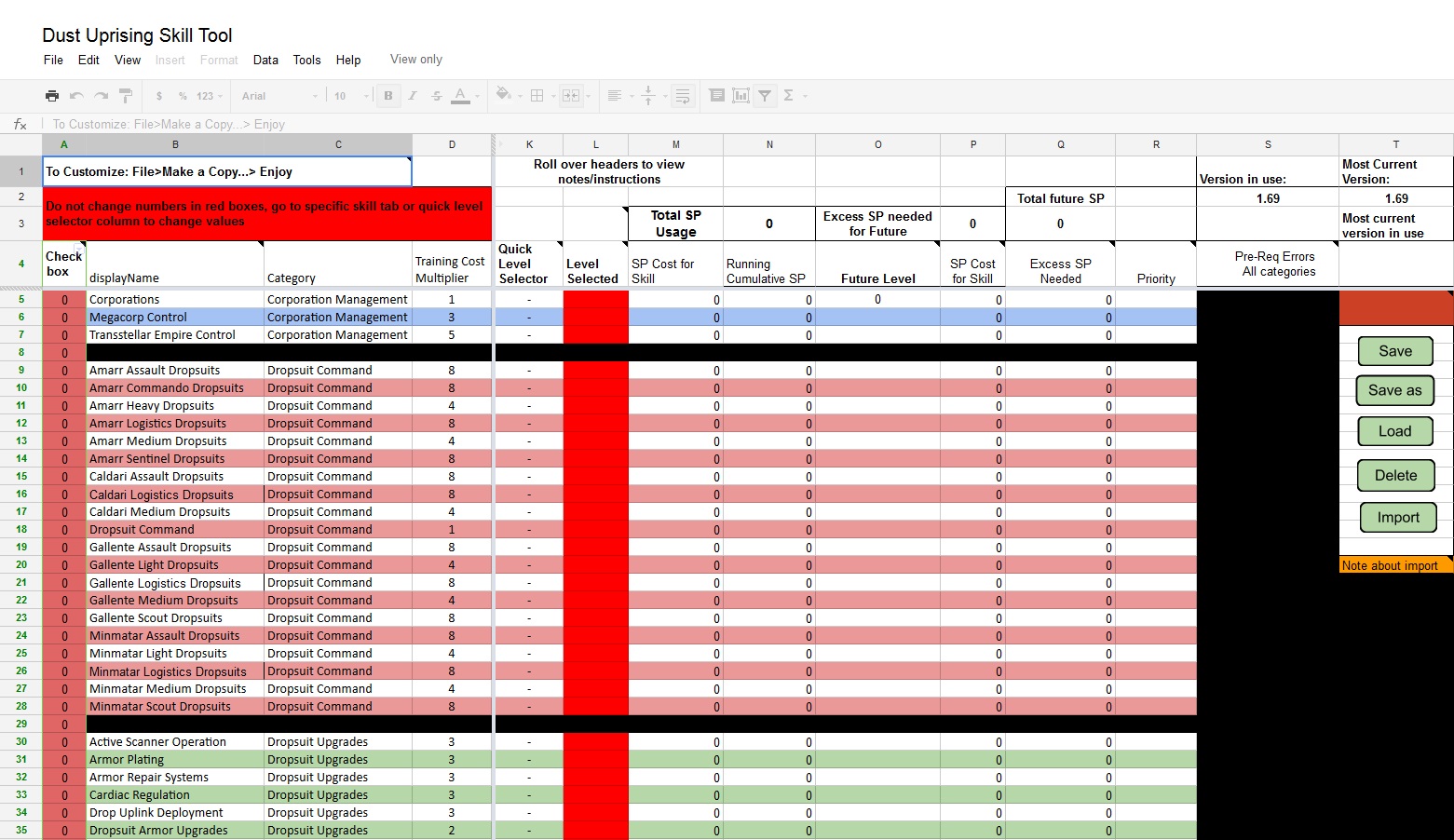
Task: Select Check box cell for Amarr Assault Dropsuits
Action: point(64,370)
